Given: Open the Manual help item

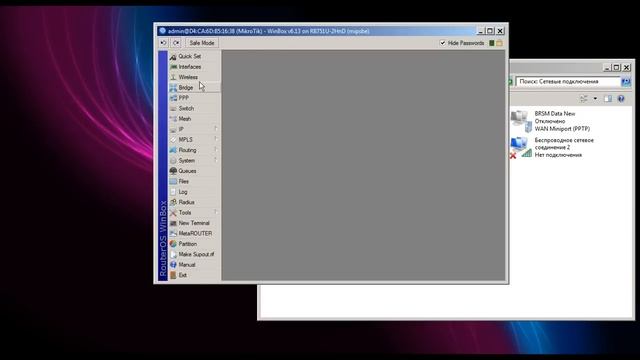Looking at the screenshot, I should coord(194,264).
